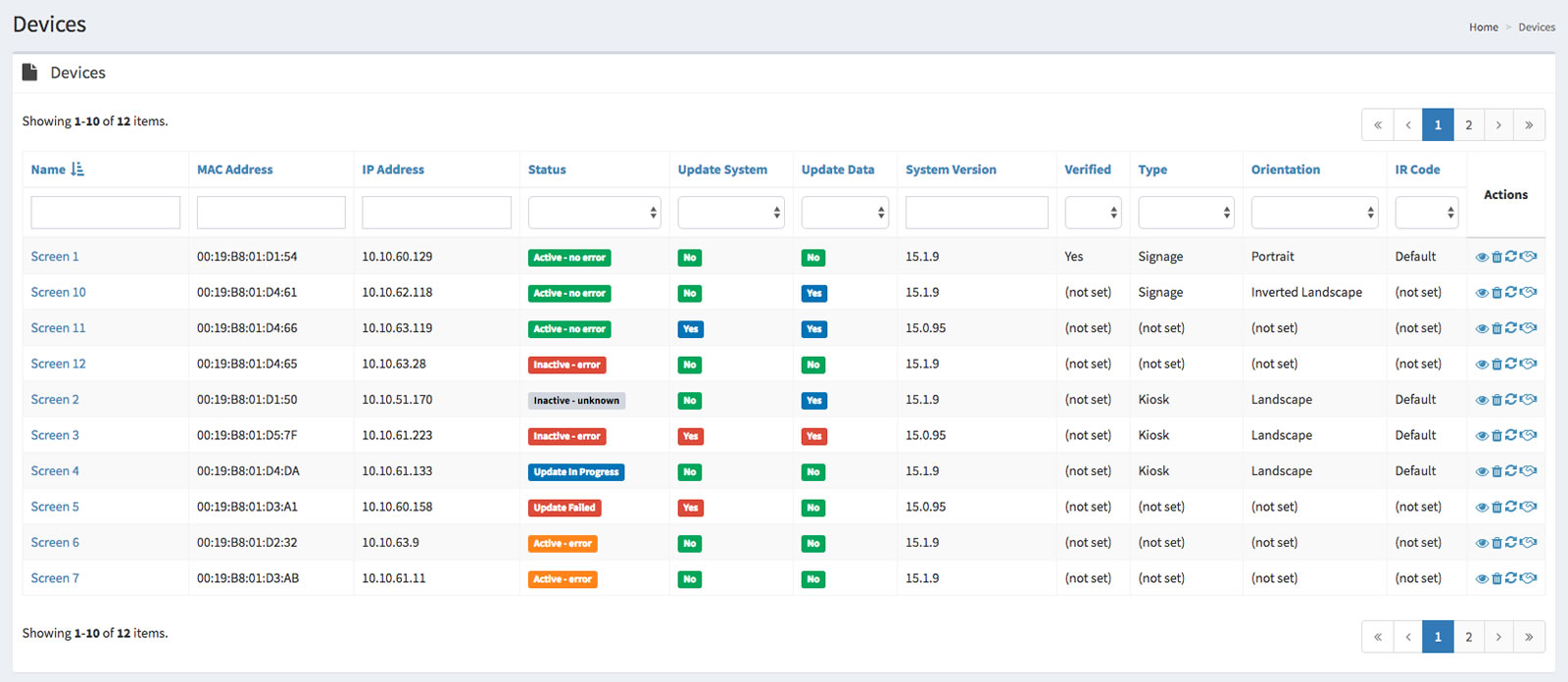The image size is (1568, 682).
Task: Click the refresh icon for Screen 10
Action: pos(1511,292)
